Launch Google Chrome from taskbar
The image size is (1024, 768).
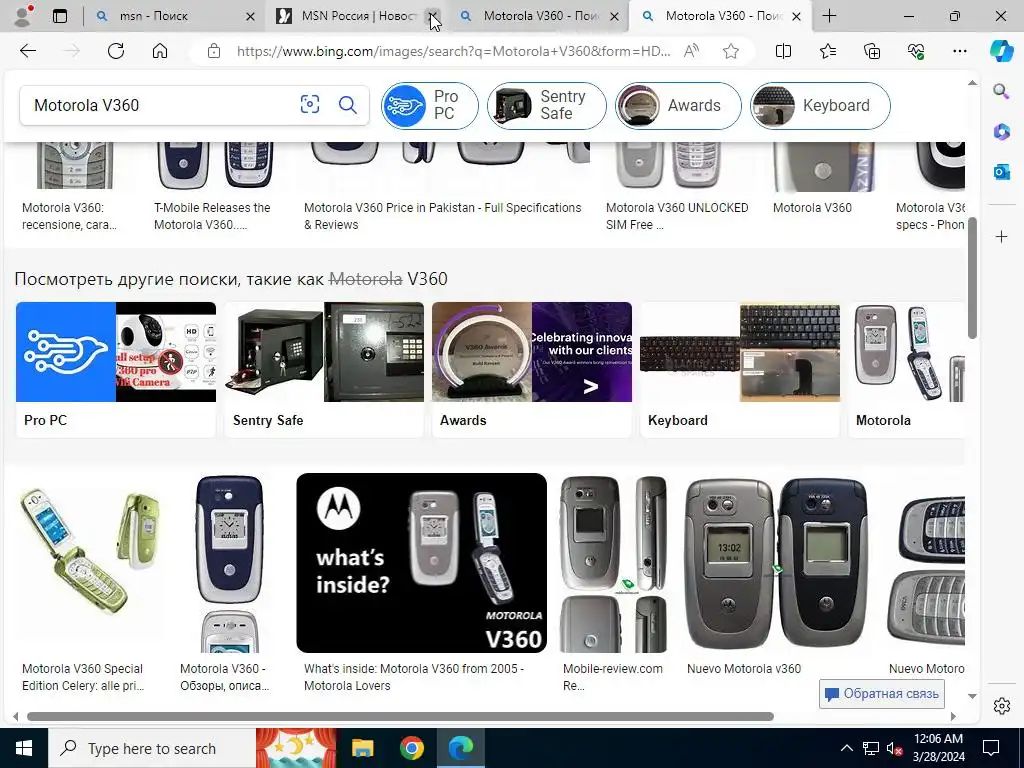pos(411,748)
